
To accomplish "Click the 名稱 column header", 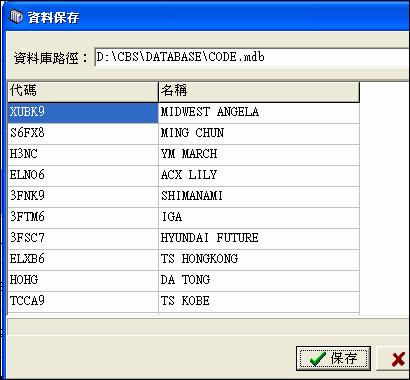I will tap(259, 92).
